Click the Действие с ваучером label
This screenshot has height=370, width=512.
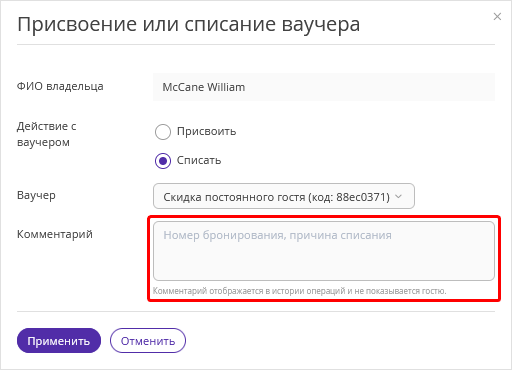pyautogui.click(x=47, y=134)
